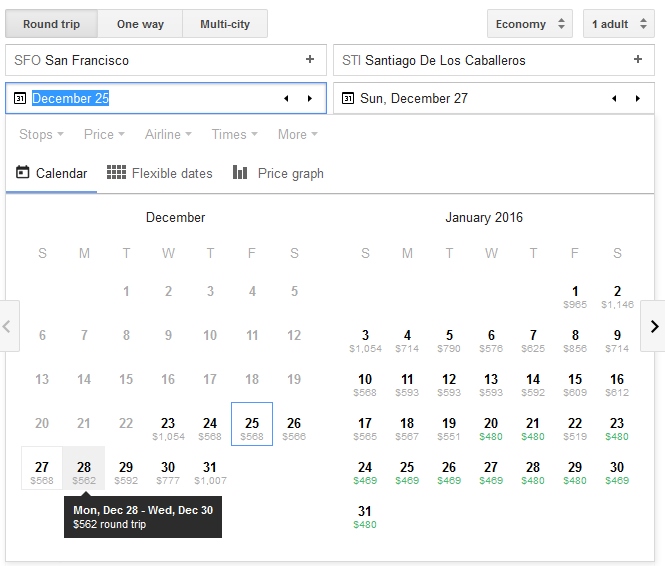
Task: Move return date back one day
Action: [x=614, y=98]
